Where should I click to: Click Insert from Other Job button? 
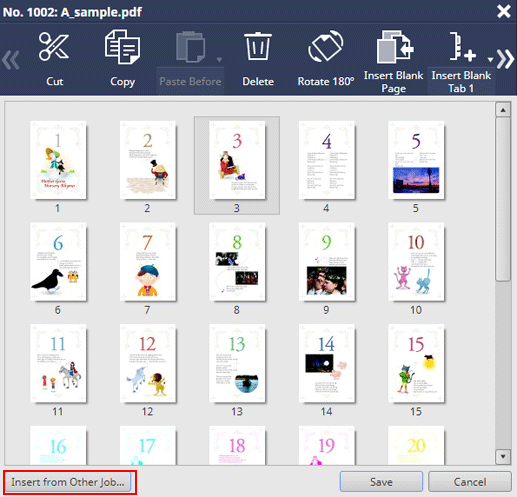point(68,482)
